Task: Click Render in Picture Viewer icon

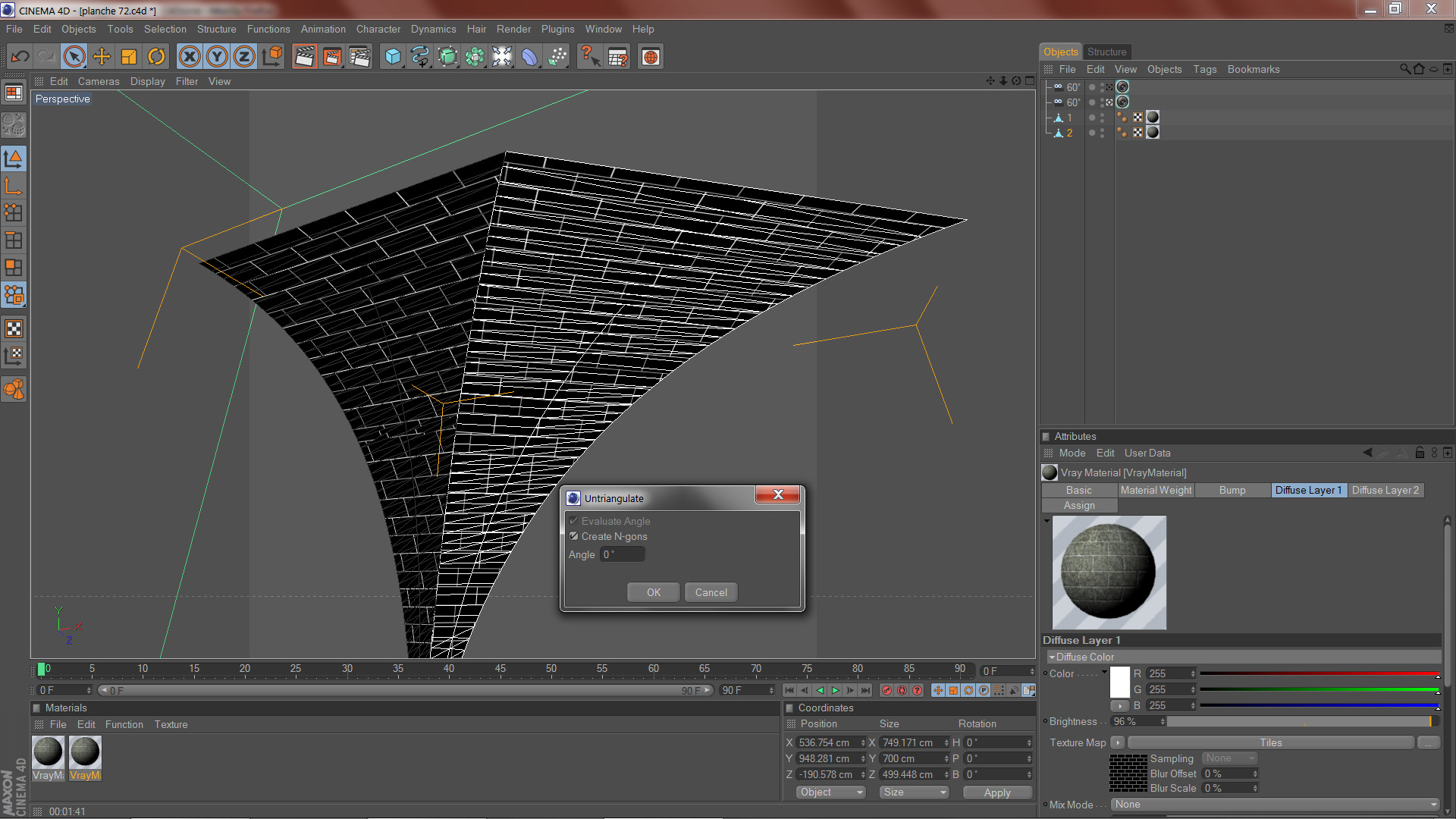Action: click(332, 57)
